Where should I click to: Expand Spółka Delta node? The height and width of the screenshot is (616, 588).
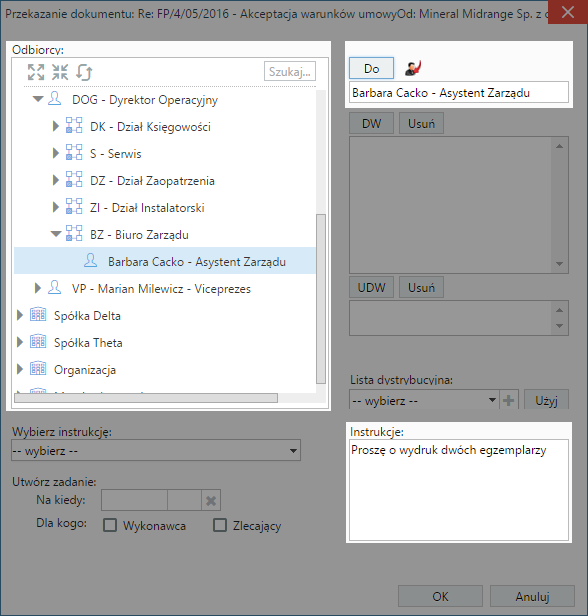tap(20, 315)
